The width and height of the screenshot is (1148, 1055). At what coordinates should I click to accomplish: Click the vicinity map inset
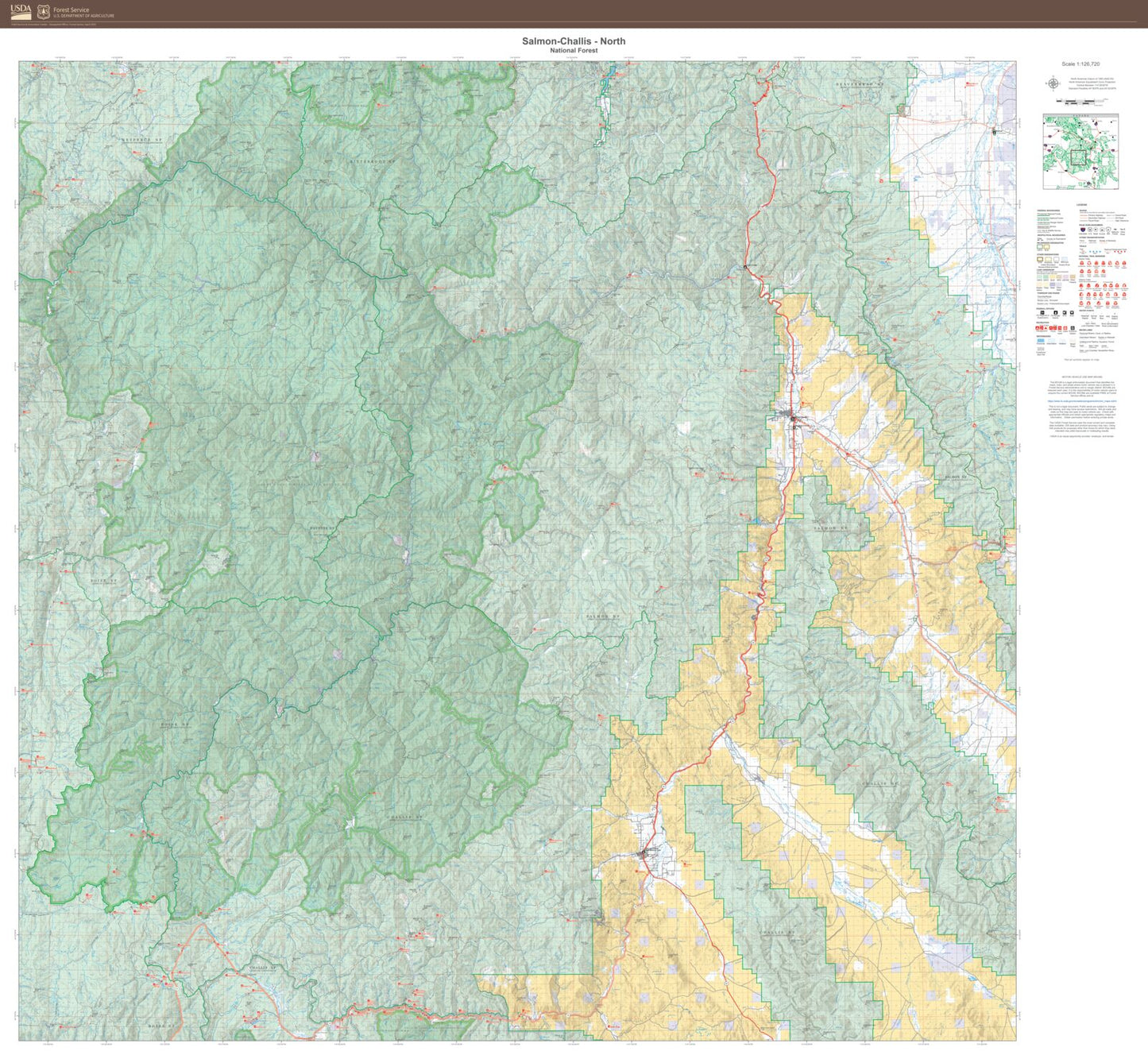coord(1080,151)
